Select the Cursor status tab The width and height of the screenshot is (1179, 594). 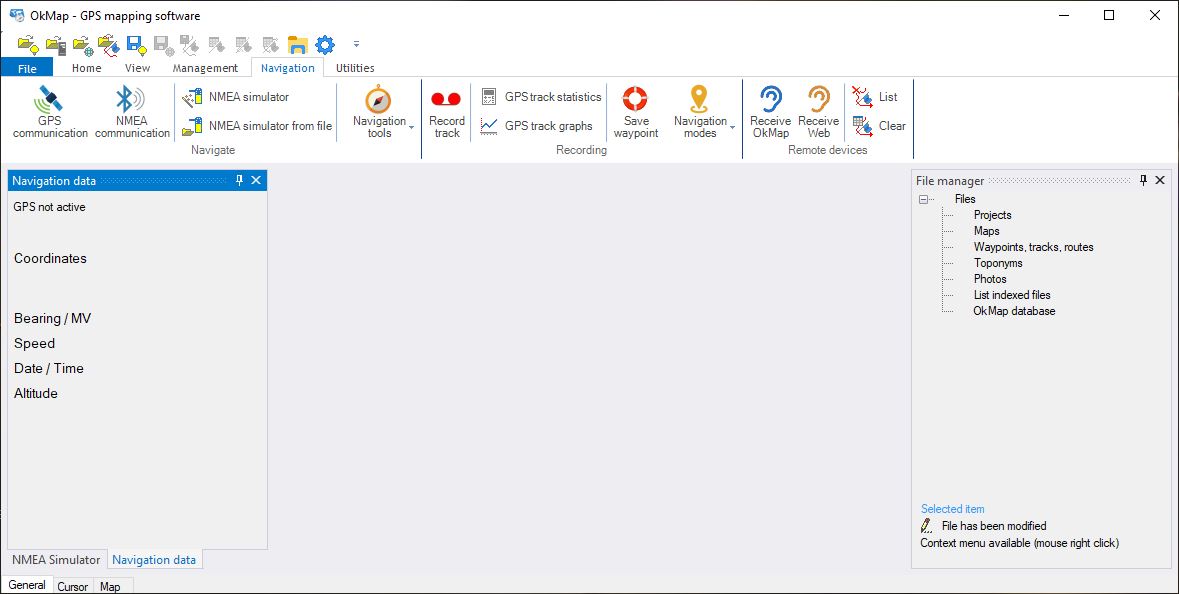(x=73, y=586)
